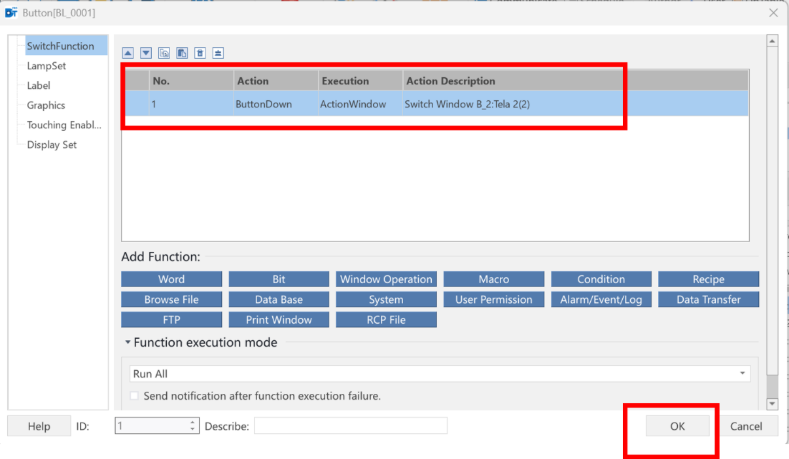789x459 pixels.
Task: Add an RCP File function
Action: coord(386,320)
